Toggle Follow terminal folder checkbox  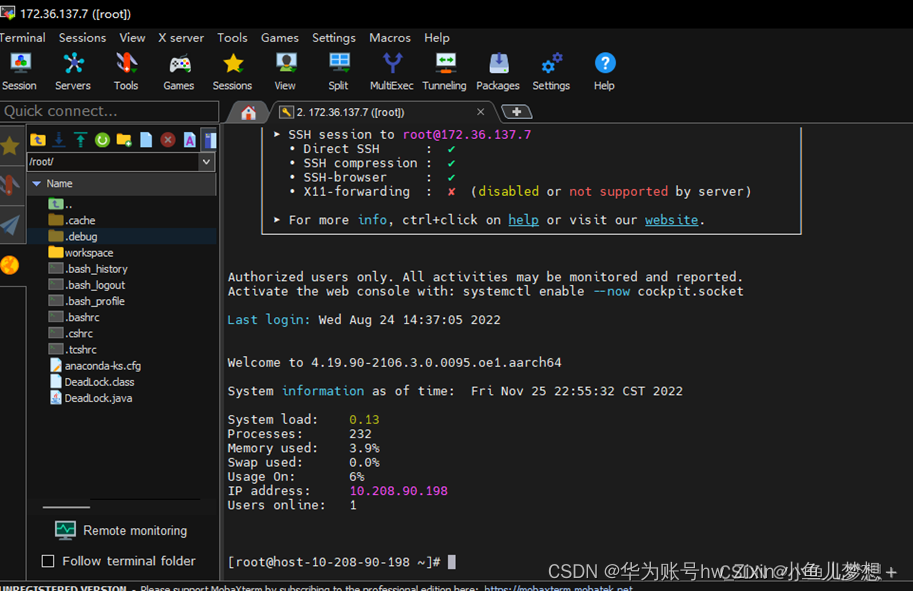48,561
